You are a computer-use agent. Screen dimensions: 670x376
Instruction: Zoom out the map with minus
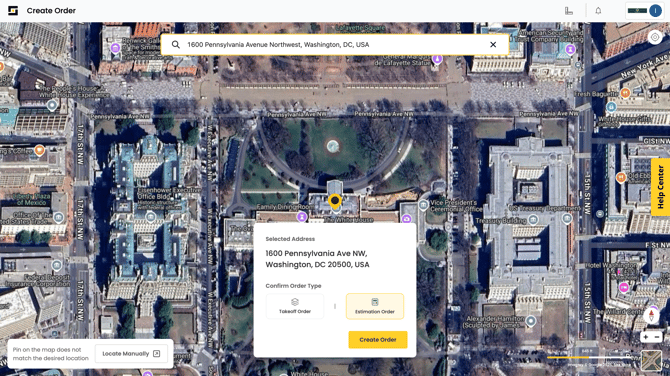click(x=657, y=337)
